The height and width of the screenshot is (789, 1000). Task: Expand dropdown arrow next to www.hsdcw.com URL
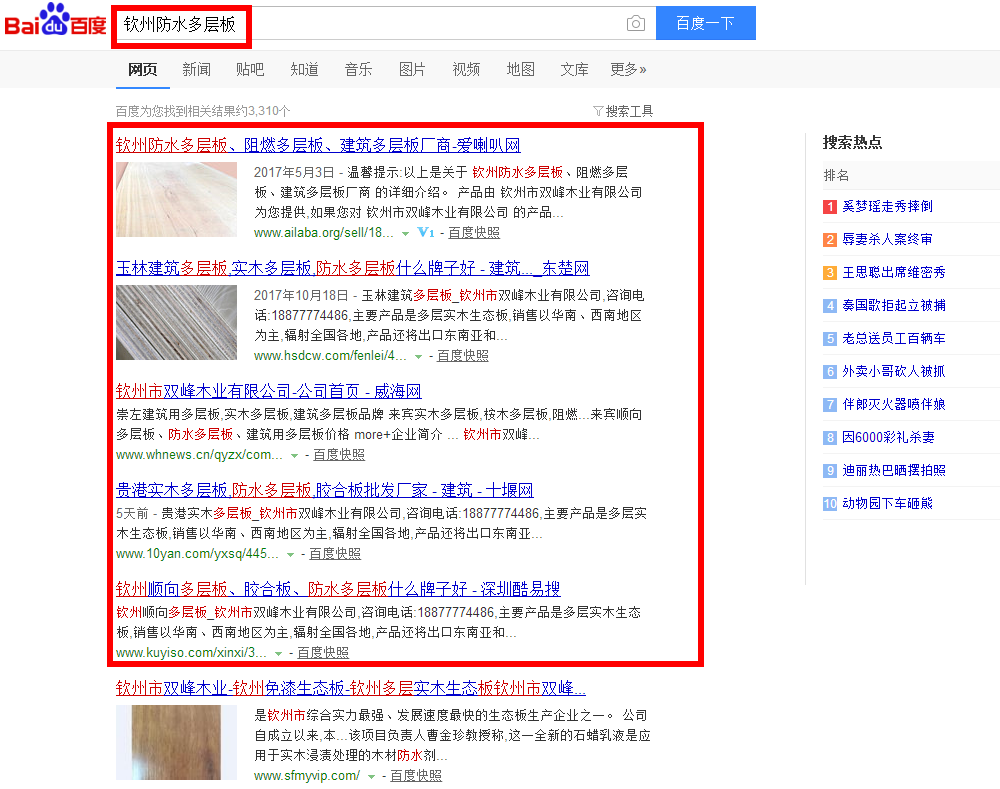(418, 357)
